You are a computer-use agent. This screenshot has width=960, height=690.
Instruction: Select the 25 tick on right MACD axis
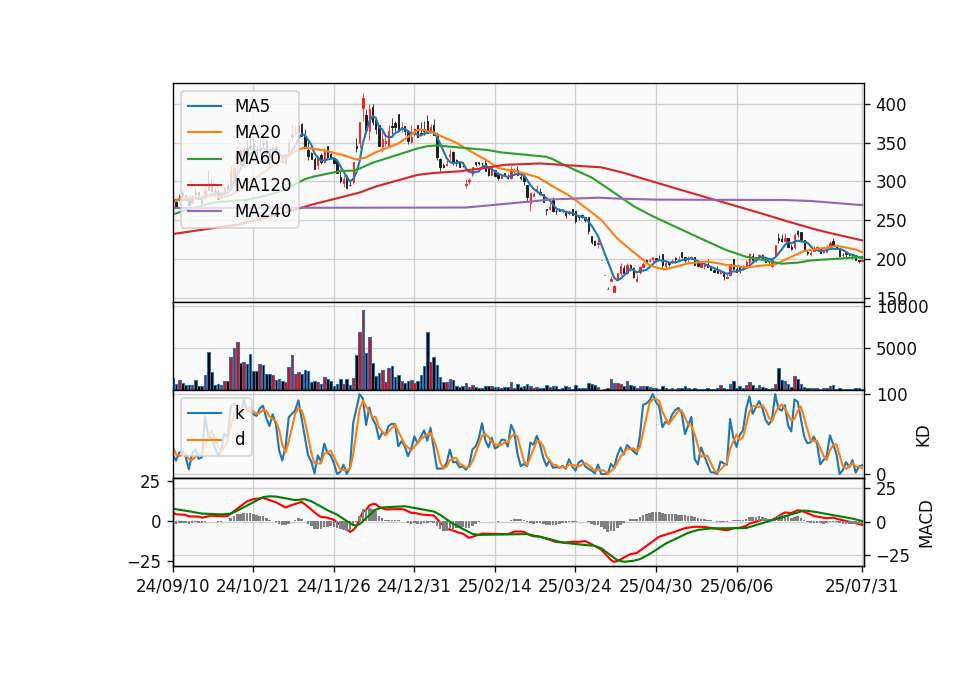[886, 489]
